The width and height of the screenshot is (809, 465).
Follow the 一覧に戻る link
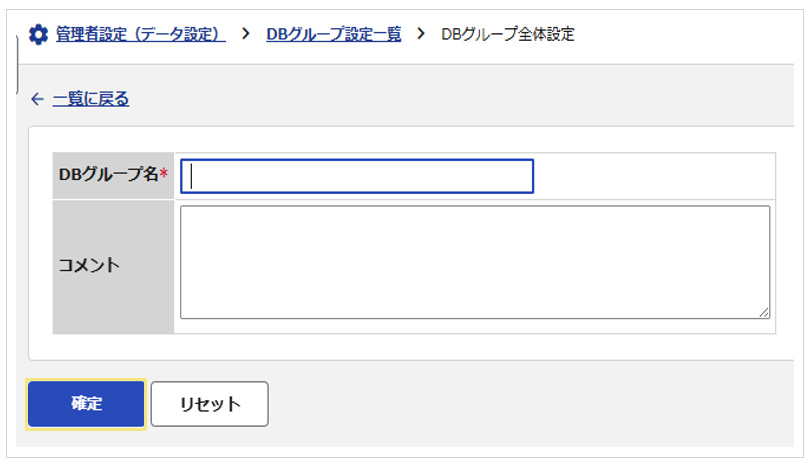[x=91, y=99]
